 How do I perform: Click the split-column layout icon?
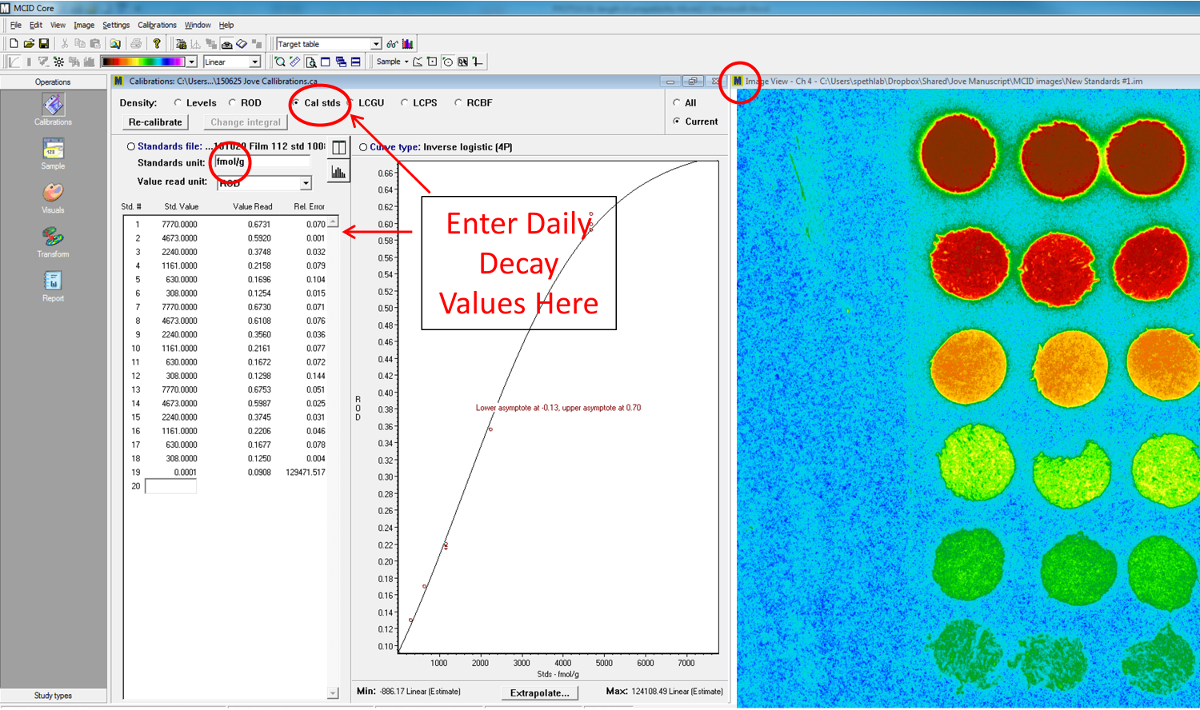tap(338, 148)
